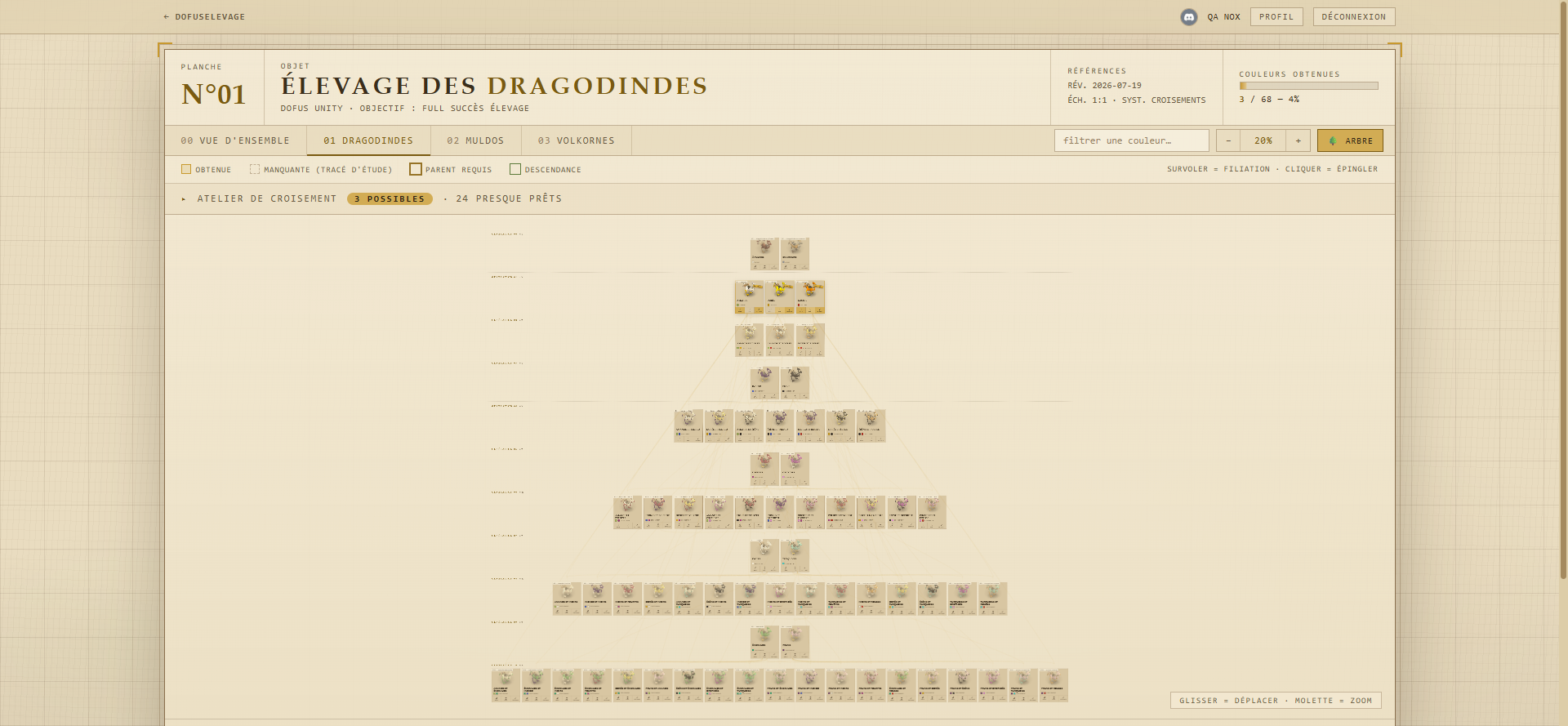Screen dimensions: 1568x726
Task: Switch to the 00 VUE D'ENSEMBLE tab
Action: pyautogui.click(x=235, y=140)
